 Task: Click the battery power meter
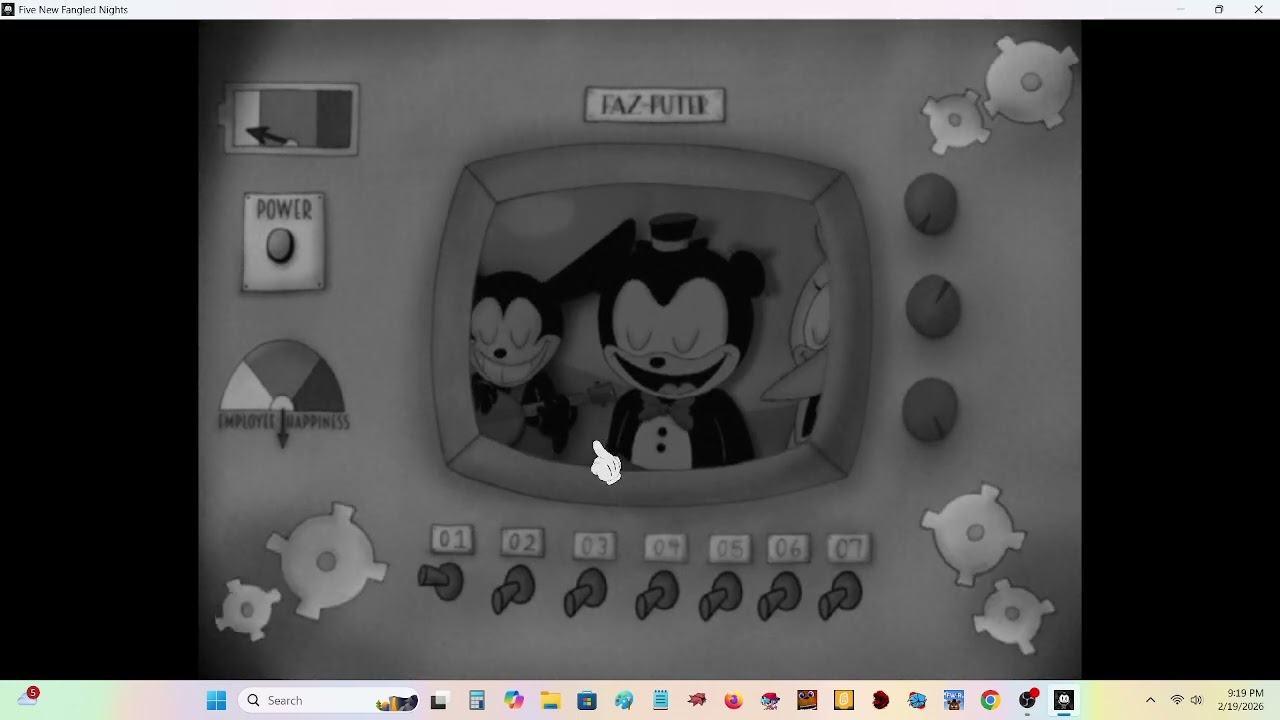tap(291, 119)
